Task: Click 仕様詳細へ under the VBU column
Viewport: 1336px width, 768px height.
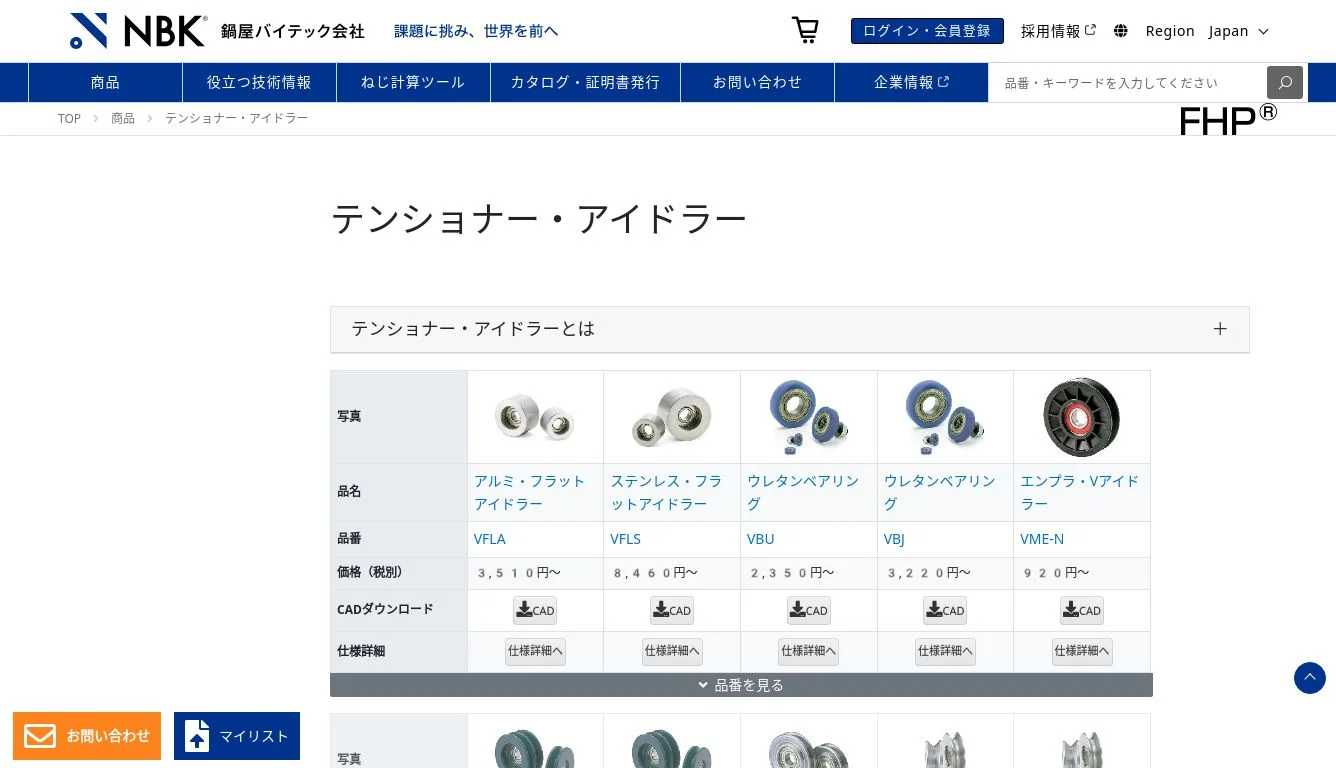Action: click(x=808, y=651)
